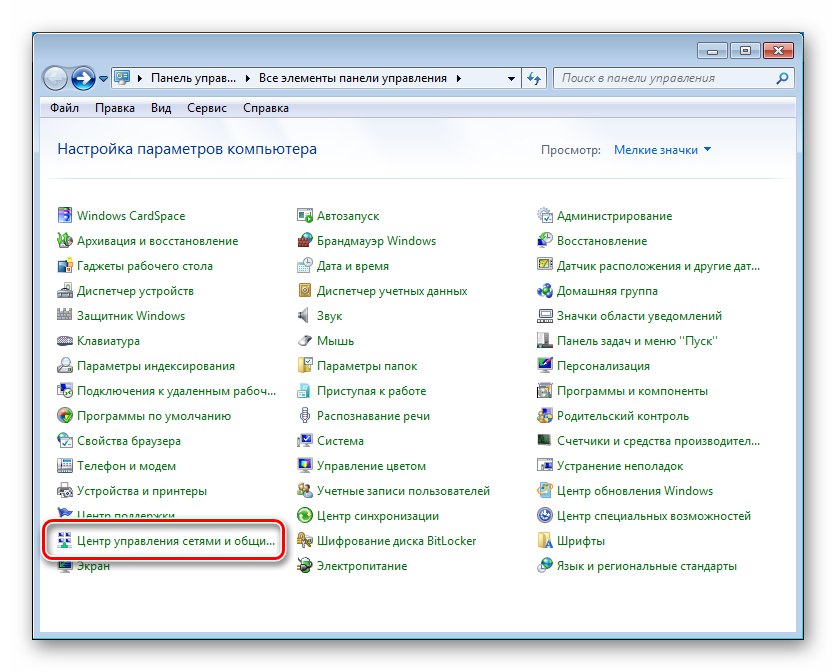Open Центр специальных возможностей link
This screenshot has height=672, width=836.
point(654,516)
